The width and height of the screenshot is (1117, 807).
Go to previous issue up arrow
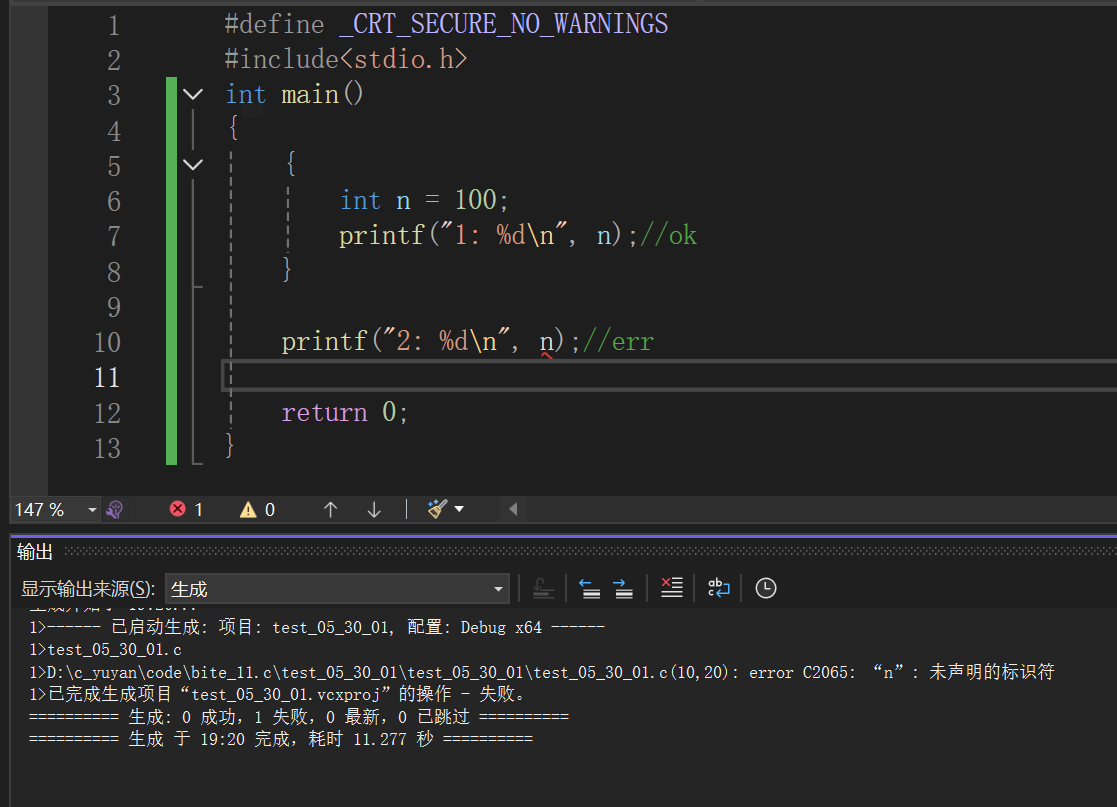tap(331, 510)
